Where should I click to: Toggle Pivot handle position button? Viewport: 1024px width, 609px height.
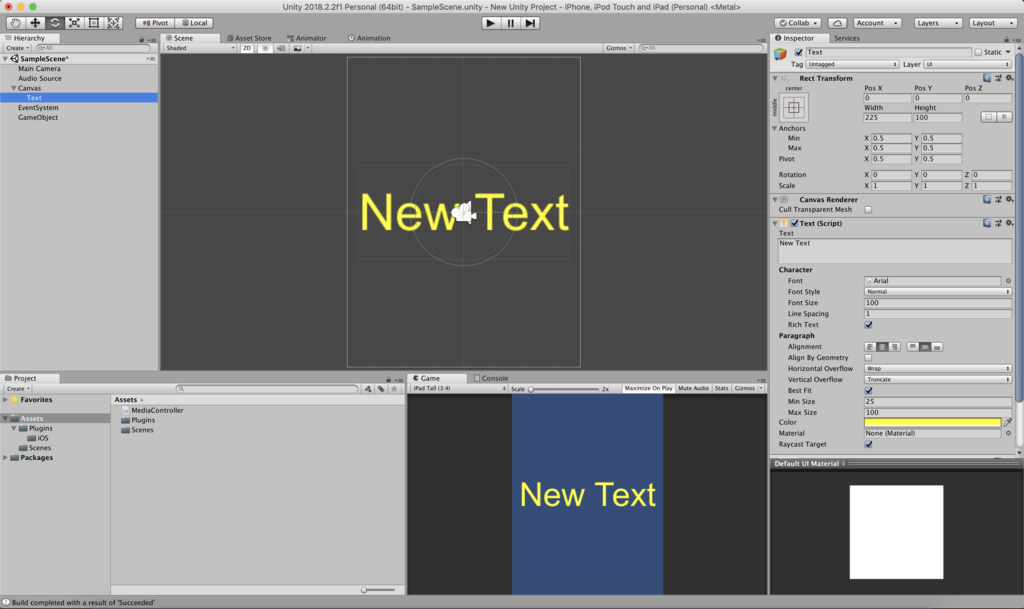pos(155,23)
